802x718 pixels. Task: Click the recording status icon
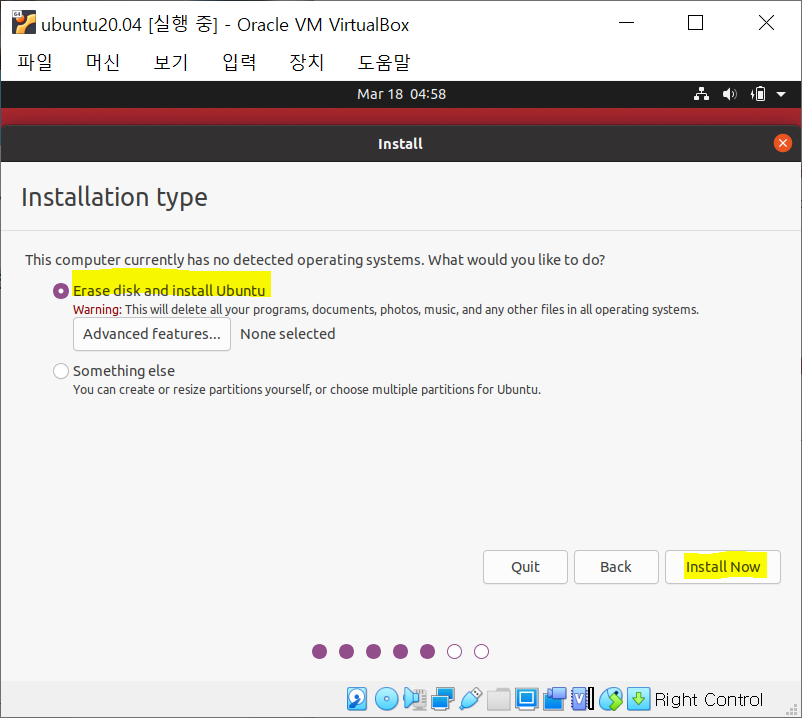555,699
